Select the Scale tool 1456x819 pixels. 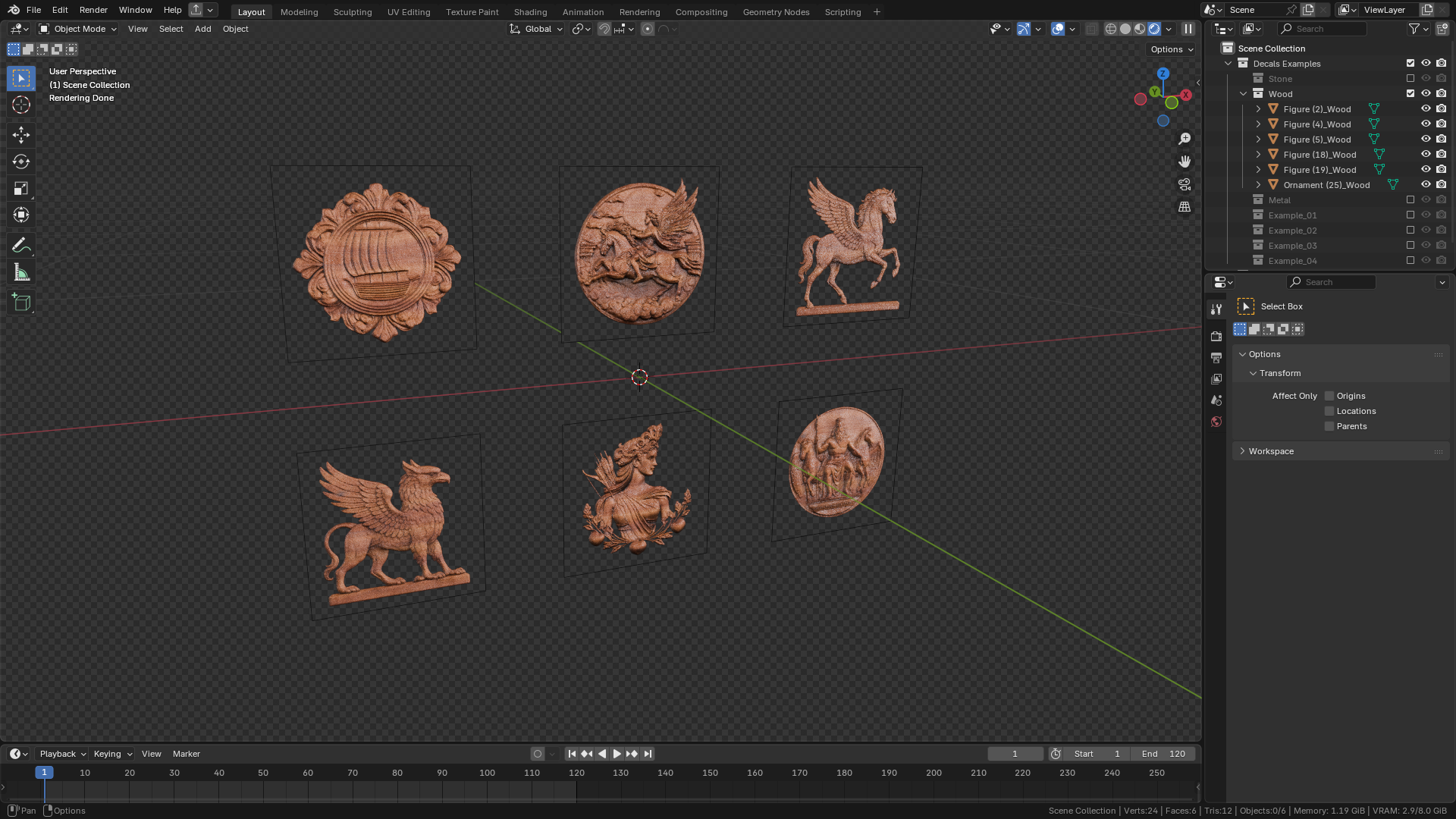(21, 188)
